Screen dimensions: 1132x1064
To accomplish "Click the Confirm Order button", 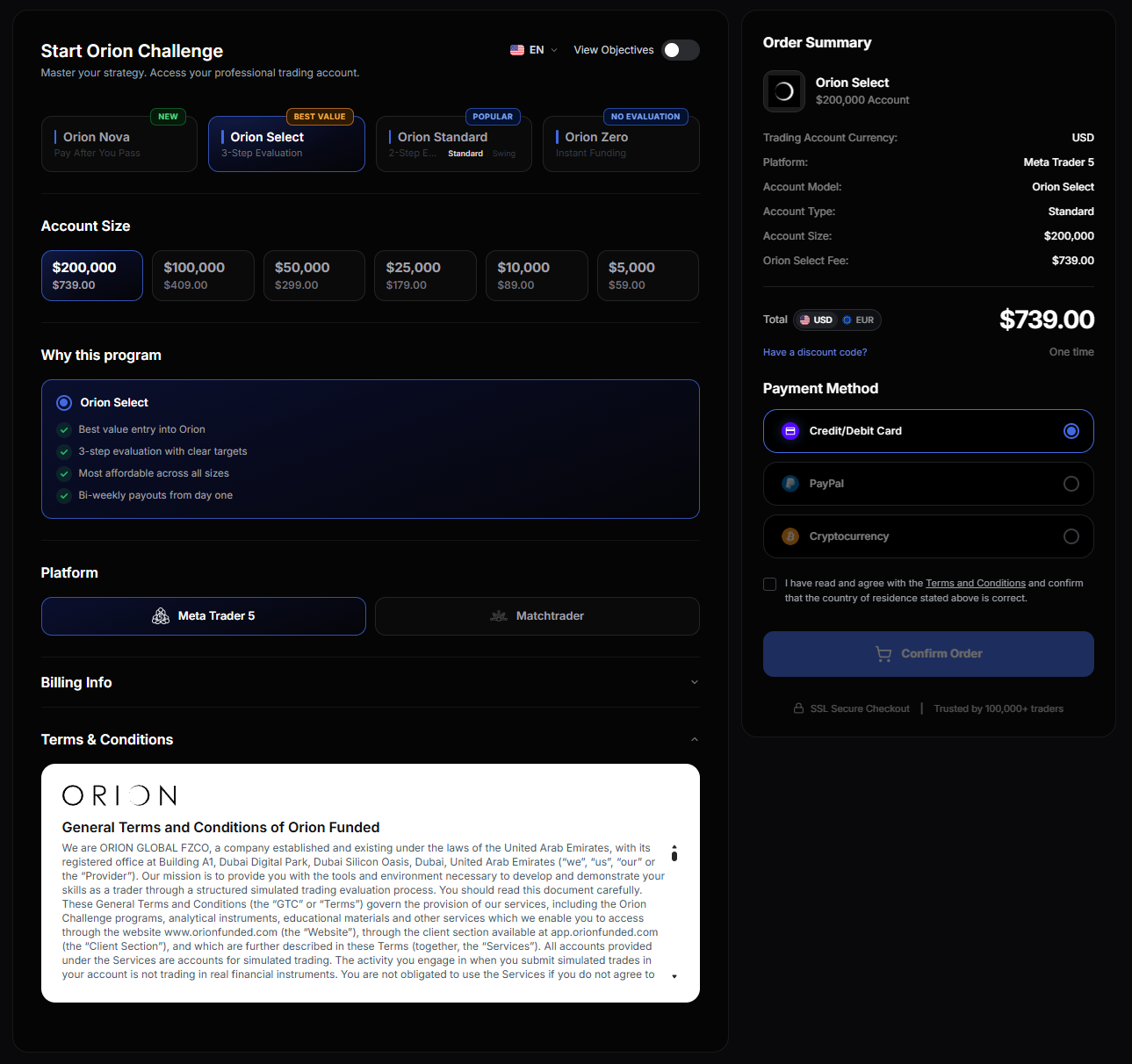I will coord(928,654).
